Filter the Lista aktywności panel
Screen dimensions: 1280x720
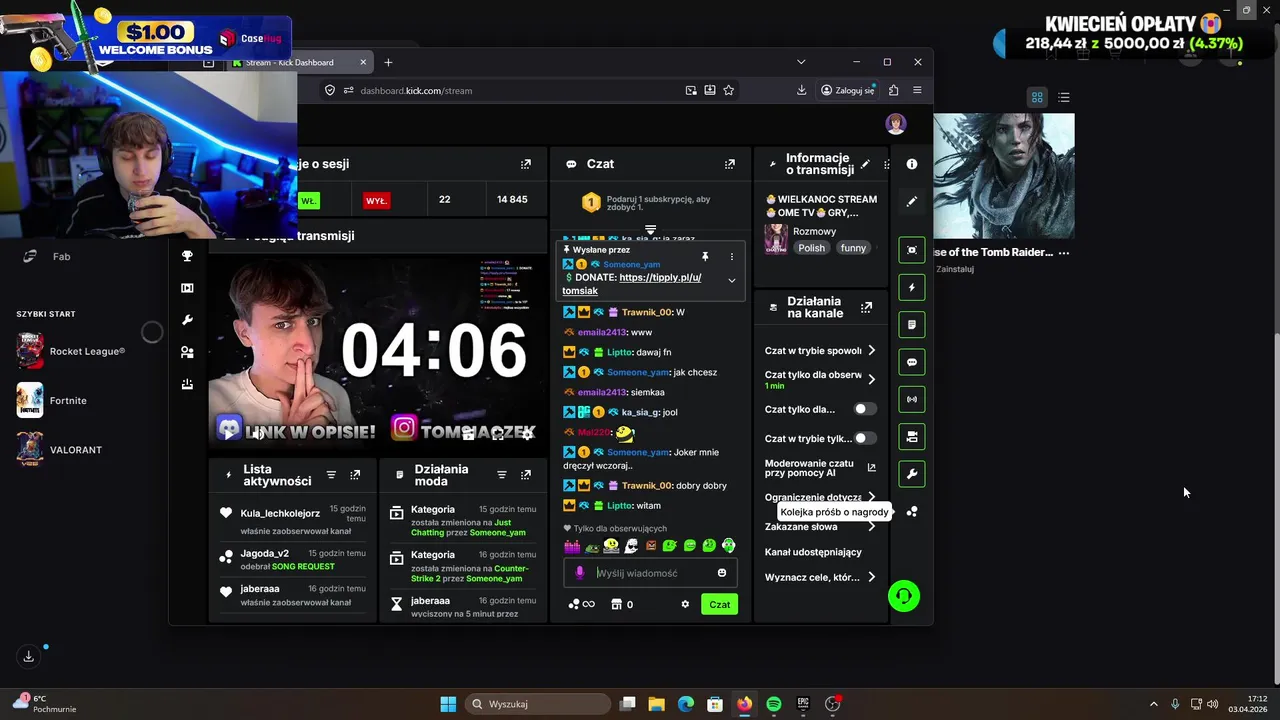click(x=331, y=475)
